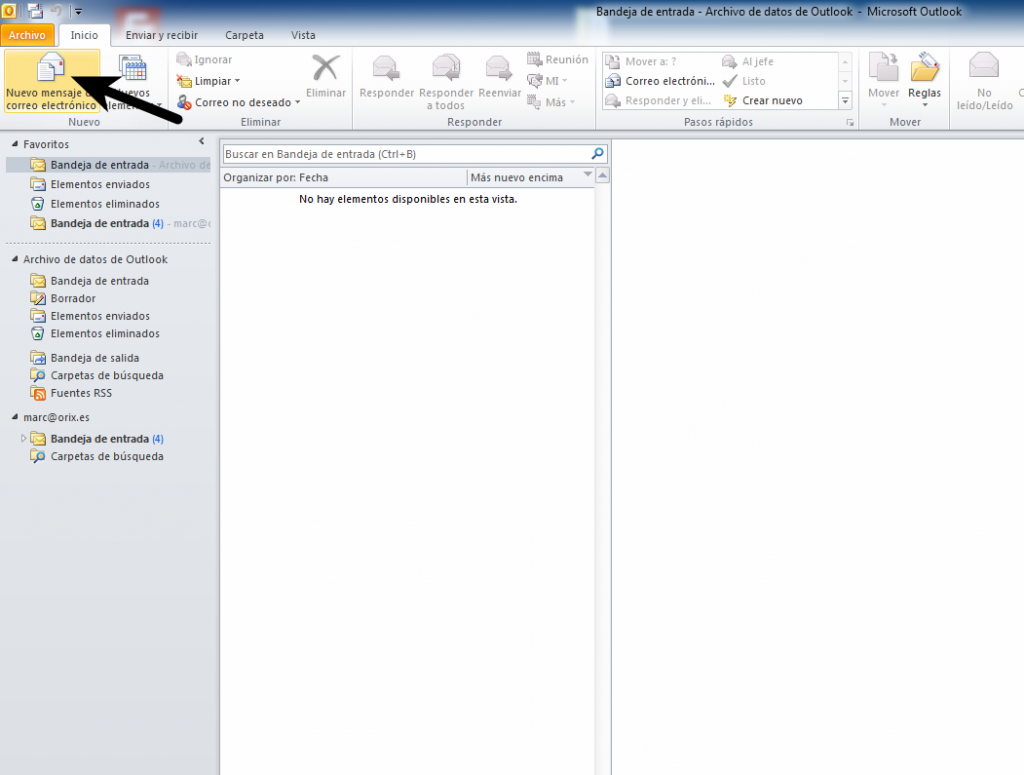Expand Bandeja de entrada (4) under marc@orix.es
This screenshot has width=1024, height=775.
24,439
